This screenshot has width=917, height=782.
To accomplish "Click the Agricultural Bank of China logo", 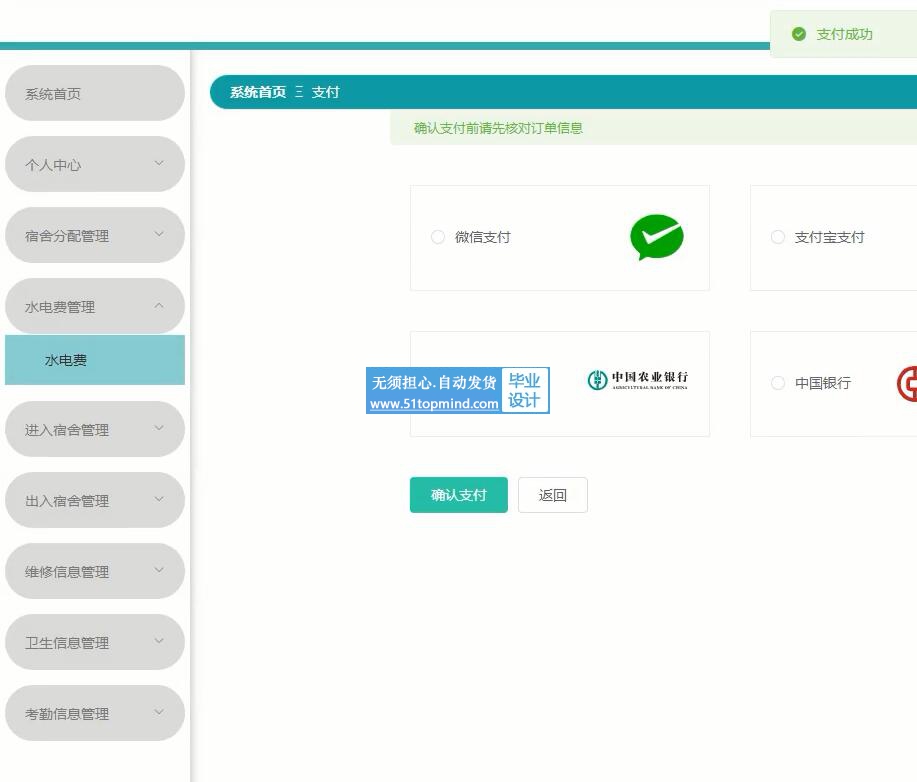I will tap(637, 380).
